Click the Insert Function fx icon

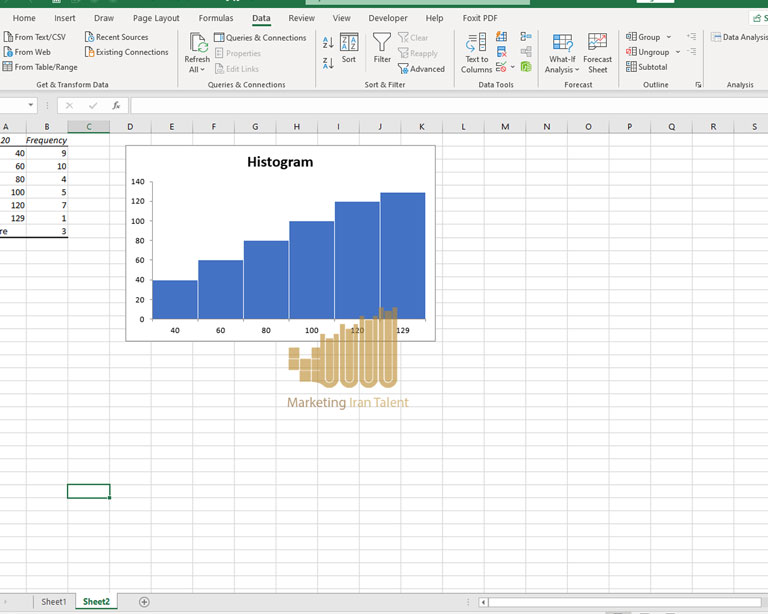click(x=116, y=106)
